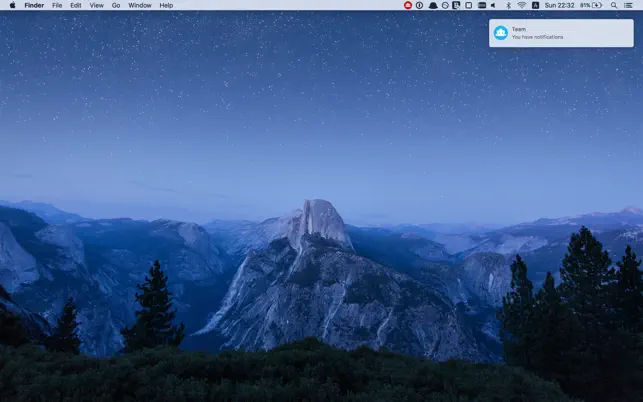Screen dimensions: 643x402
Task: Open the Apple menu
Action: point(12,5)
